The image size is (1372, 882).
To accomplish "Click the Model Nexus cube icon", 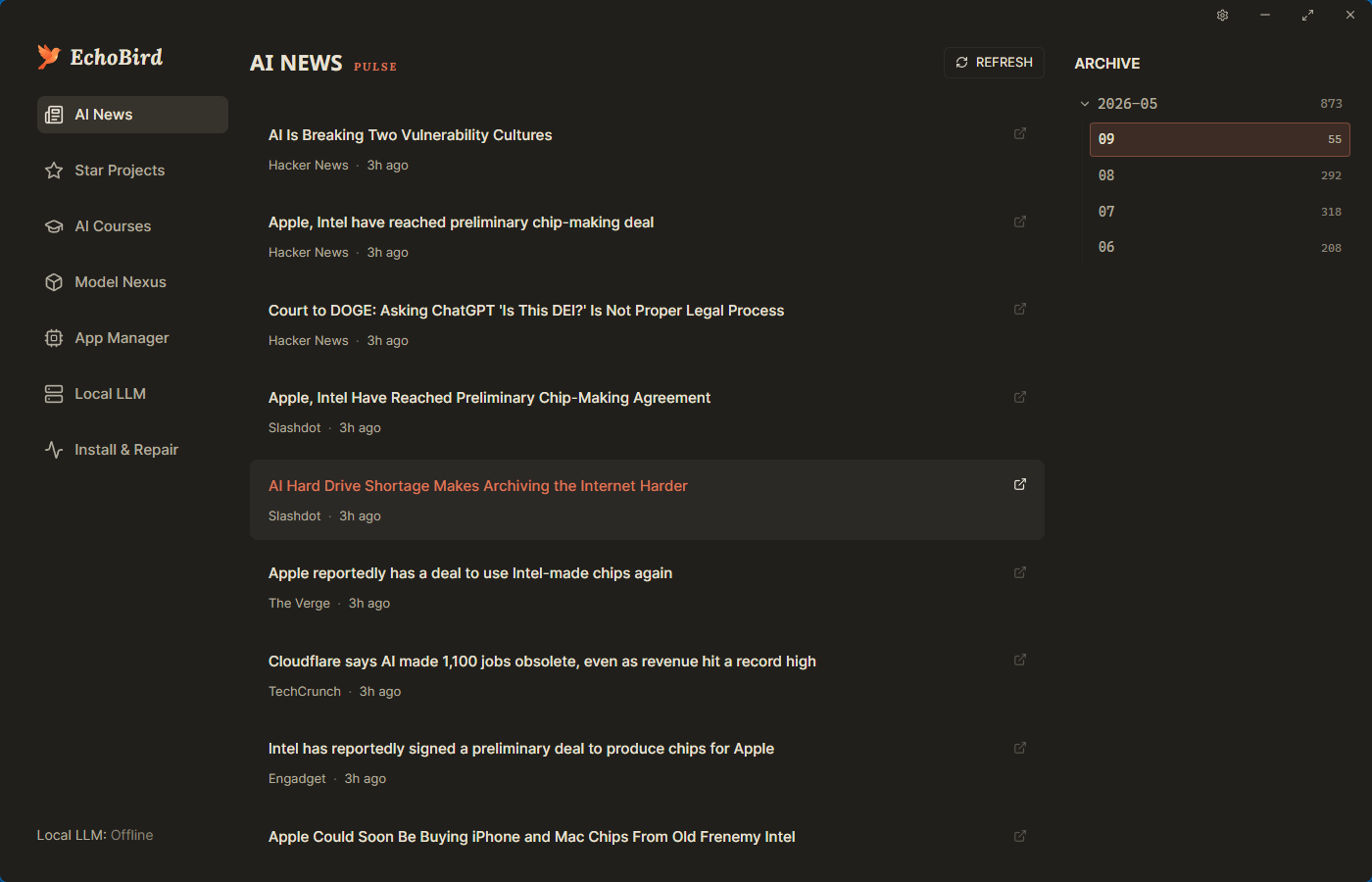I will click(x=54, y=282).
